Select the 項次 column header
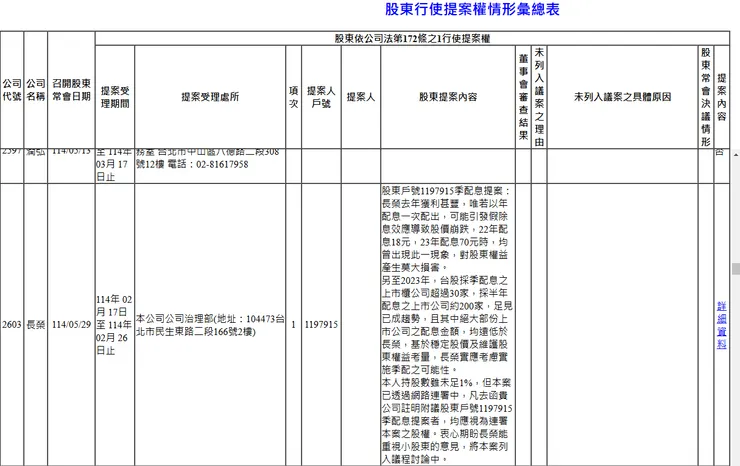The width and height of the screenshot is (740, 466). [294, 97]
